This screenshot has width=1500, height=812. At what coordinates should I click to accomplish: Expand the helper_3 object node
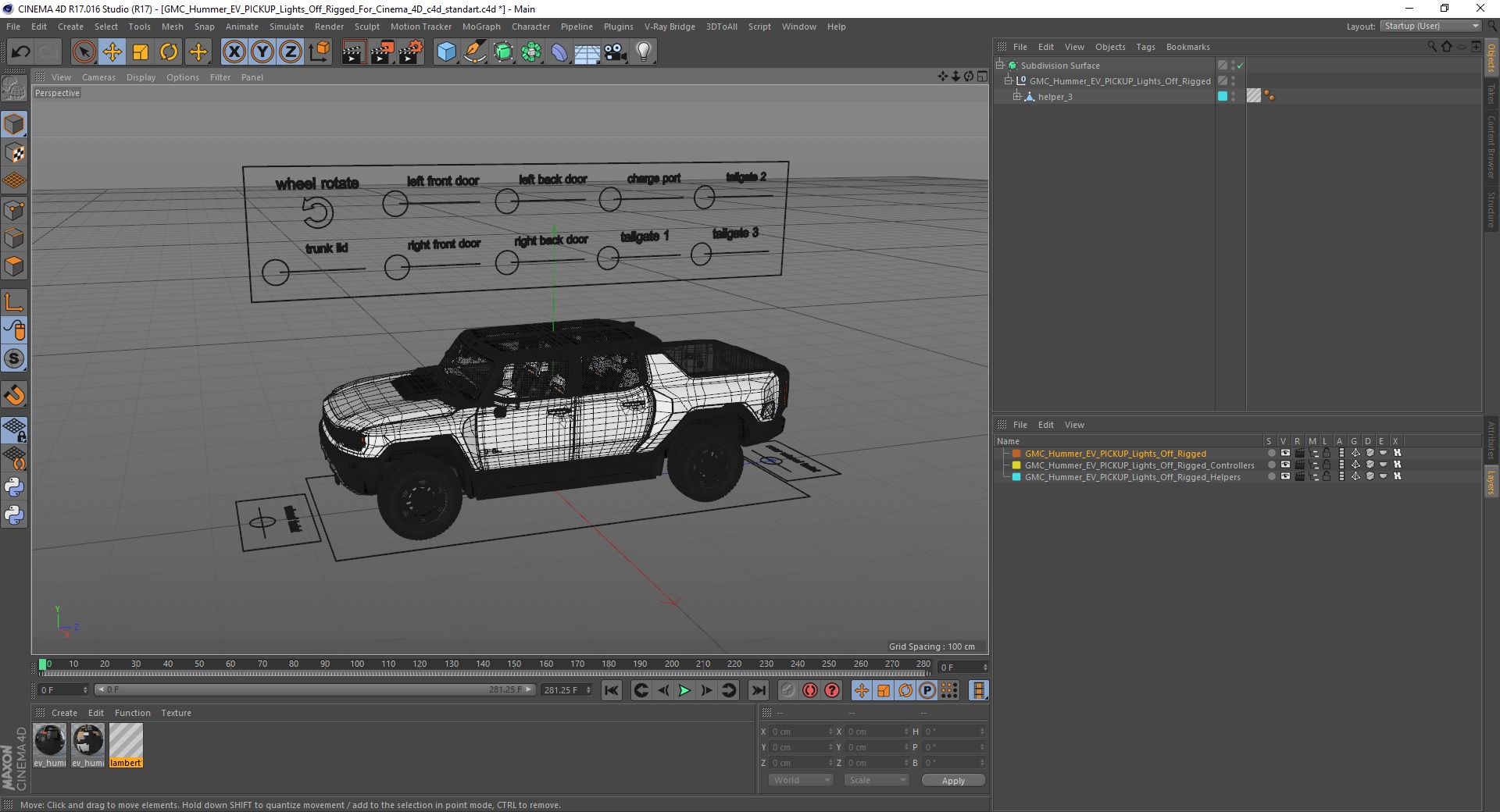(1016, 96)
